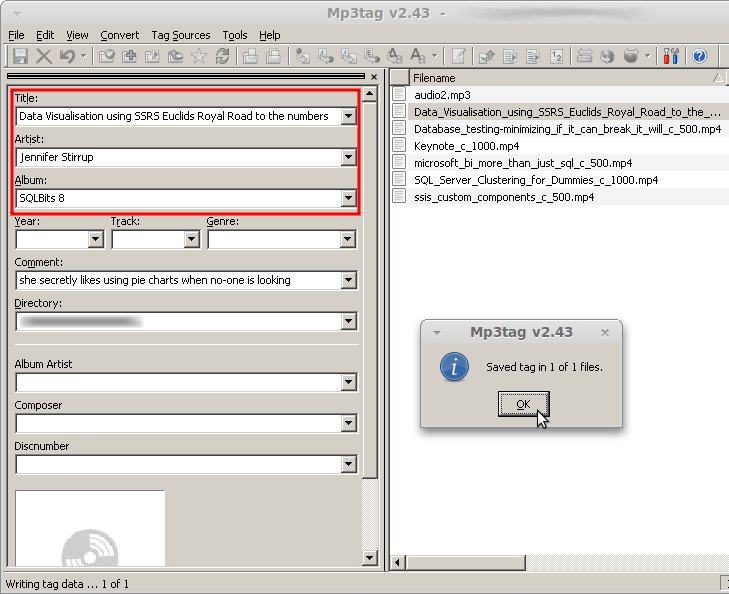Screen dimensions: 729x594
Task: Open the Tools menu
Action: pos(235,35)
